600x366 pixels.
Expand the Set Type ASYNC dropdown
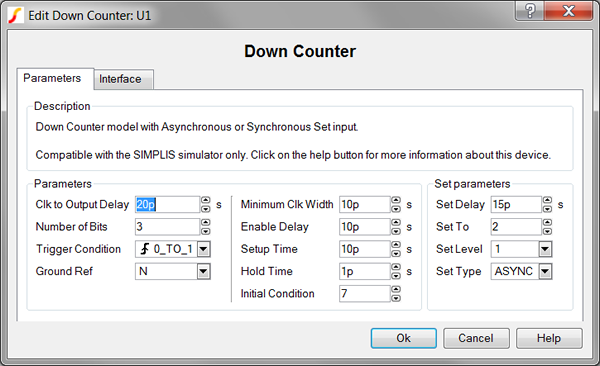[545, 271]
